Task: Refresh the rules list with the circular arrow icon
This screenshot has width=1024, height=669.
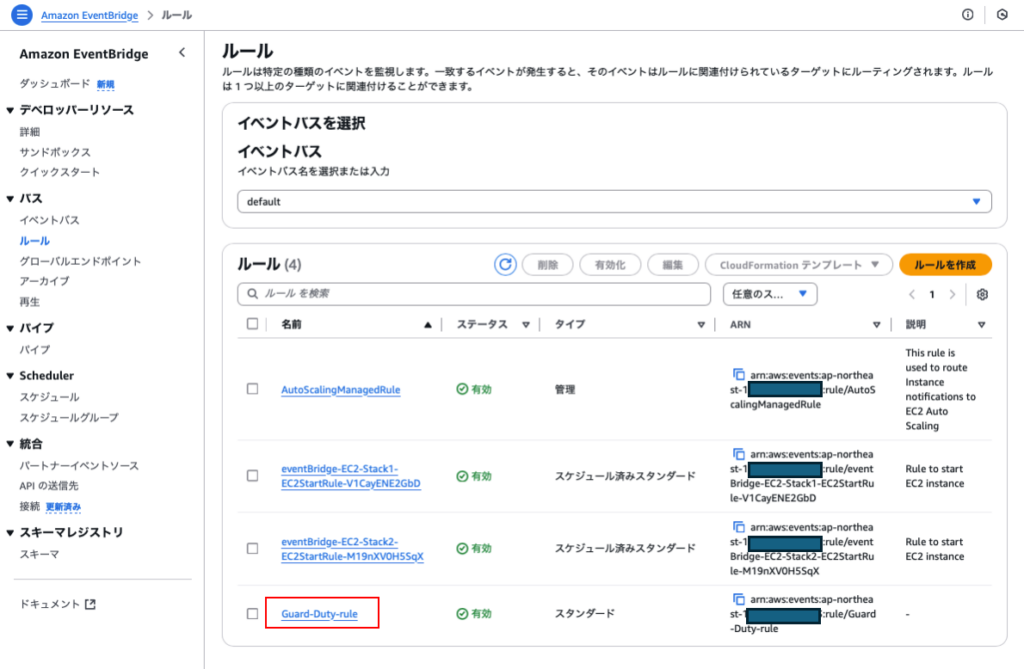Action: 505,264
